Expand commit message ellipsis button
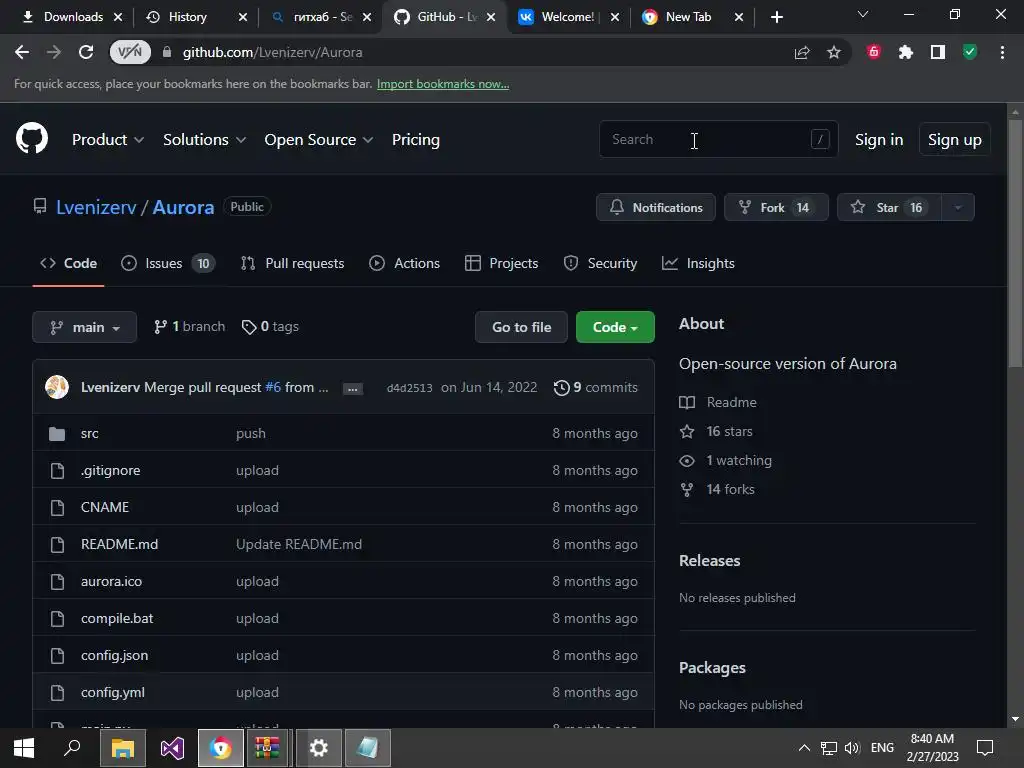 click(353, 389)
